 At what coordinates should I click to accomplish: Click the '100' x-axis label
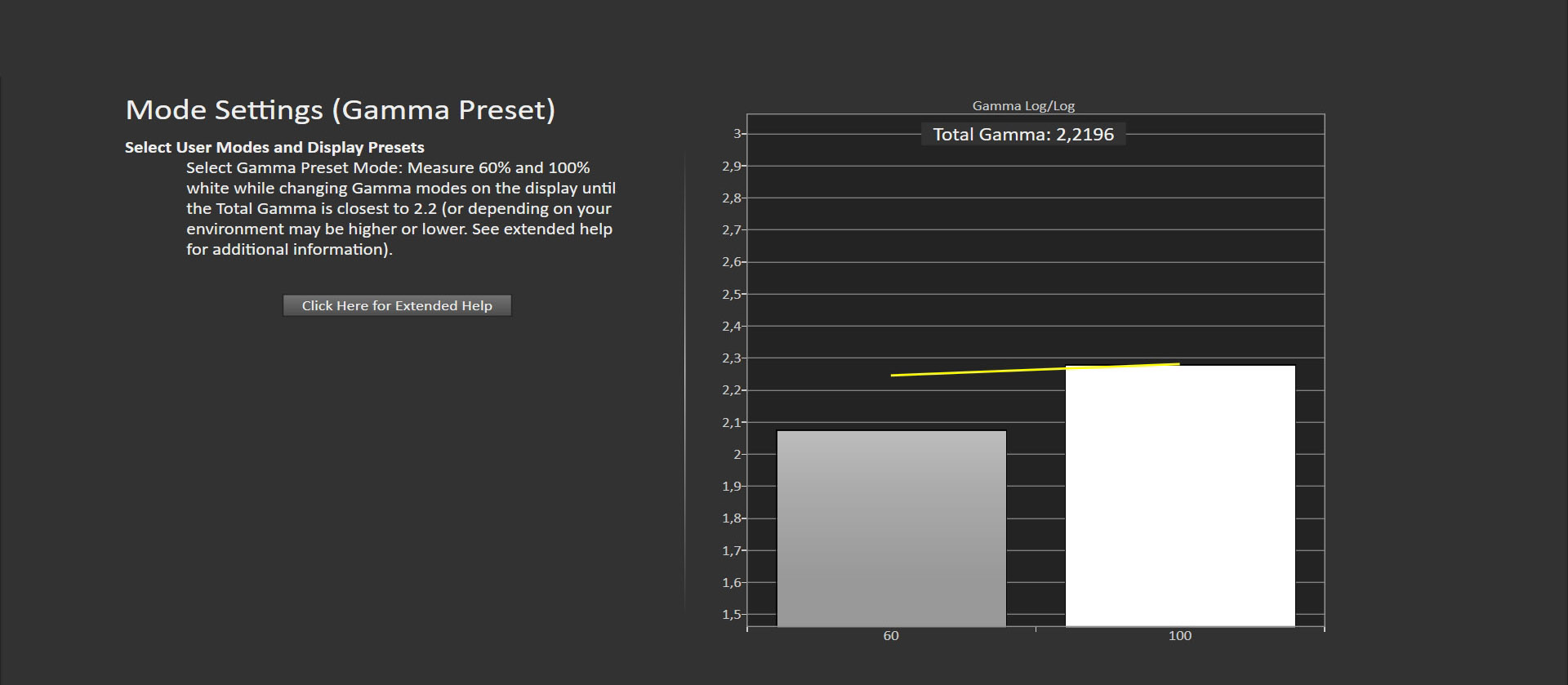(1179, 635)
